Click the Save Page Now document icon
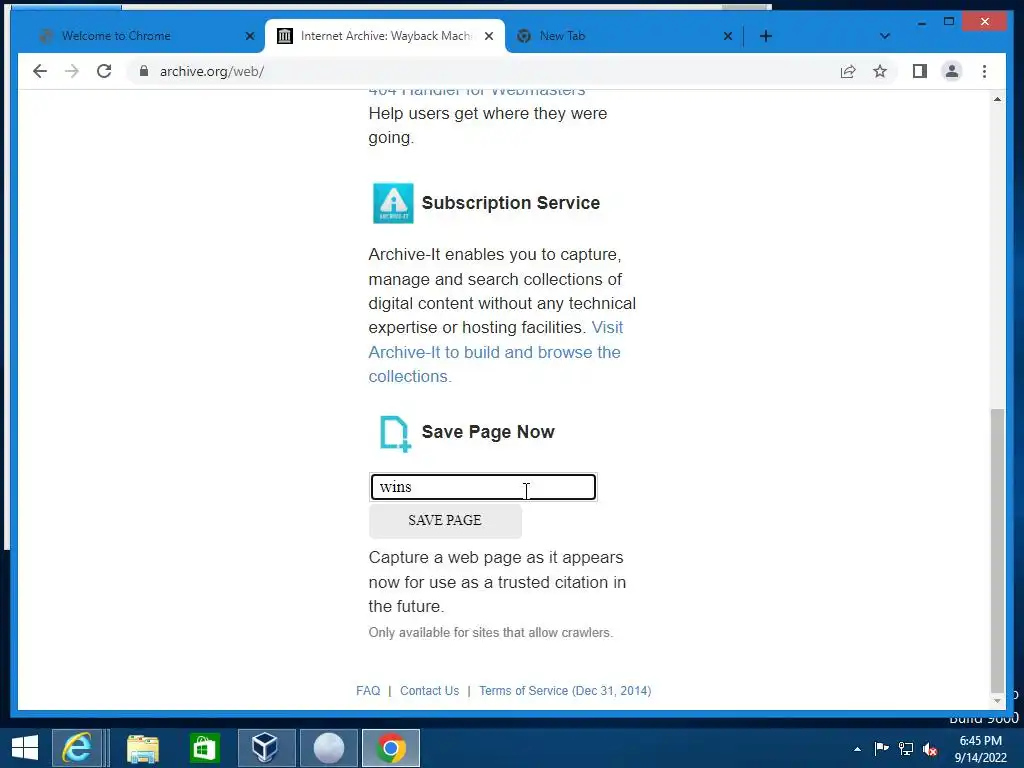1024x768 pixels. click(x=395, y=434)
